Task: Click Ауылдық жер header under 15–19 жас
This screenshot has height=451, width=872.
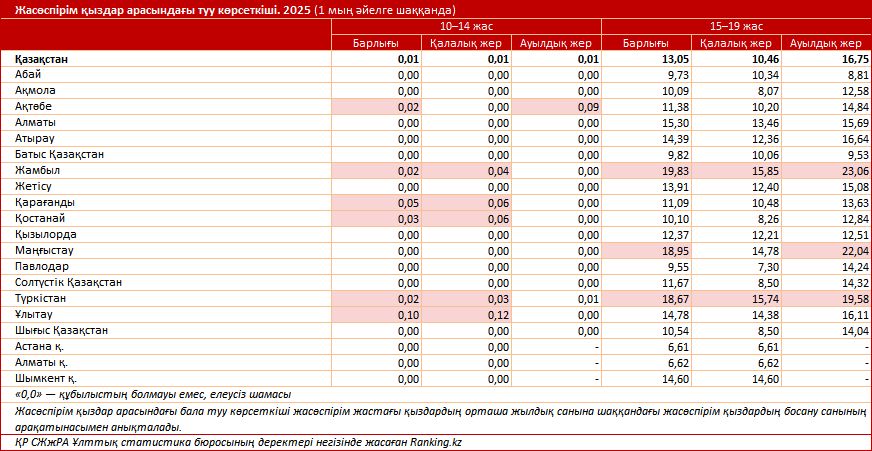Action: tap(825, 43)
